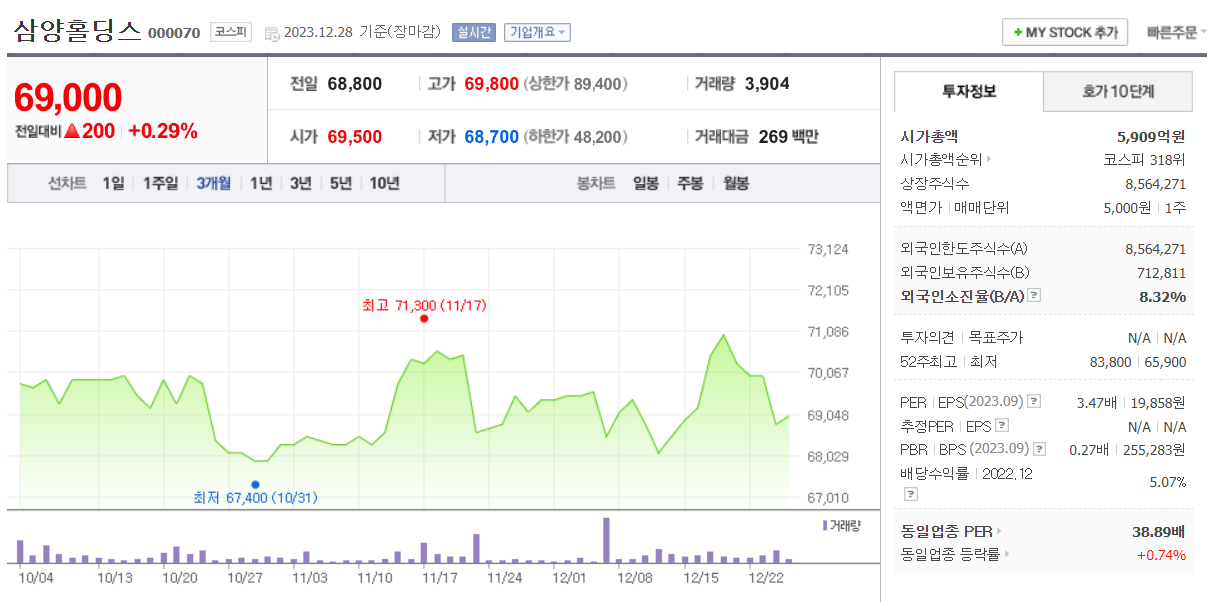Click the +0.29% change percentage
1217x602 pixels.
163,131
